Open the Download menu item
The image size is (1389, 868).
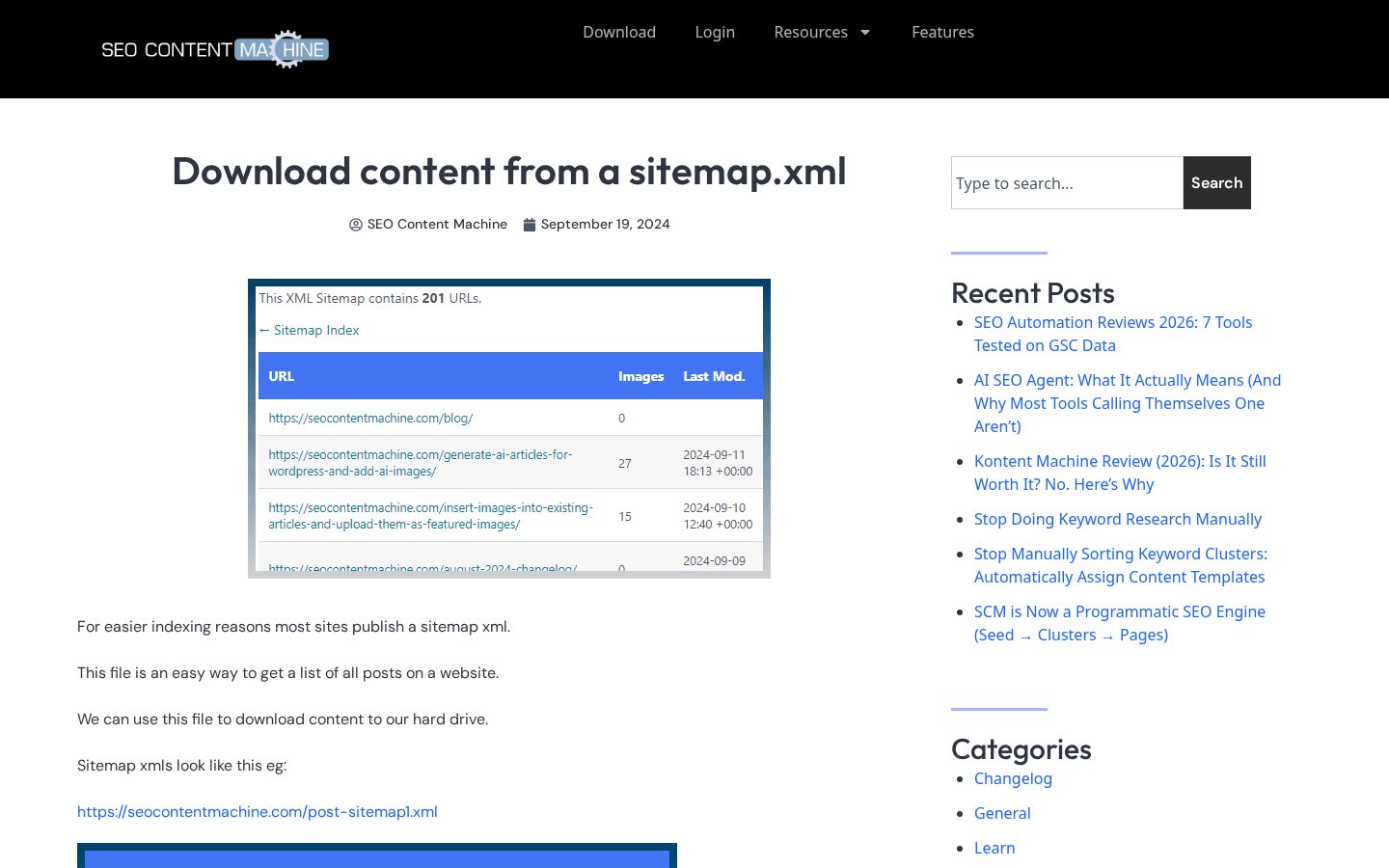tap(619, 32)
